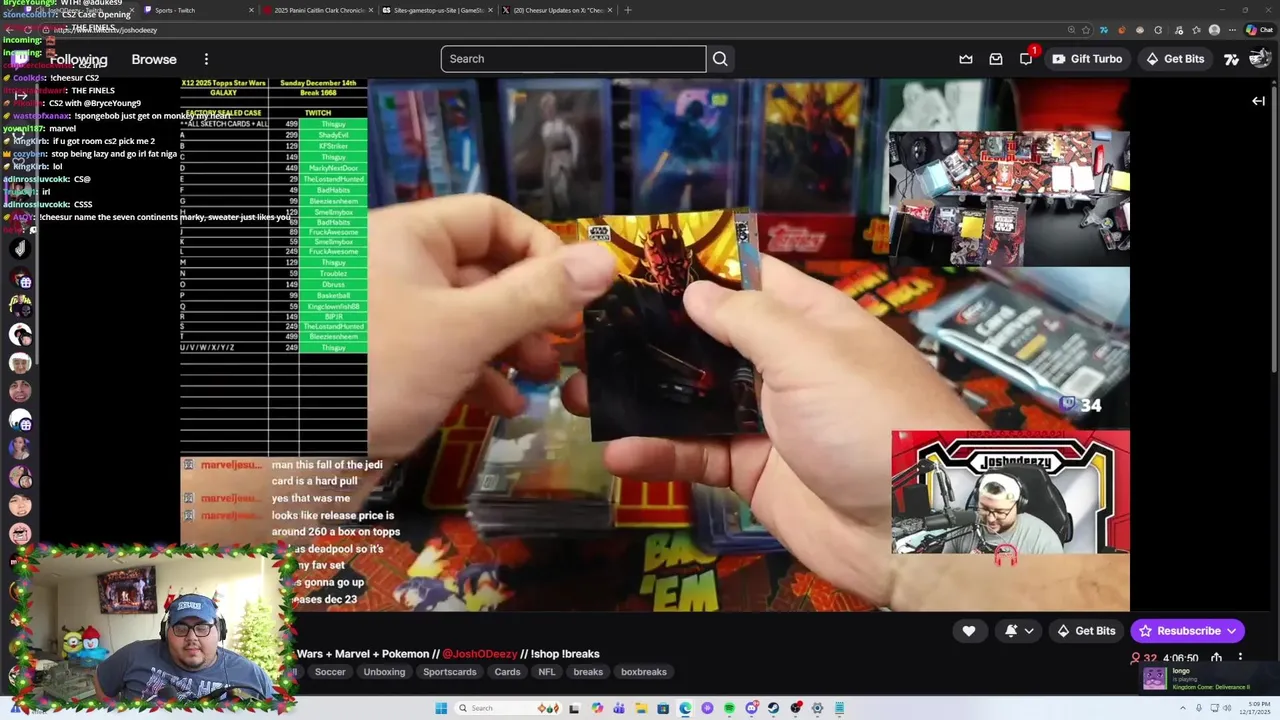This screenshot has width=1280, height=720.
Task: Open the taskbar volume control
Action: pyautogui.click(x=1227, y=708)
